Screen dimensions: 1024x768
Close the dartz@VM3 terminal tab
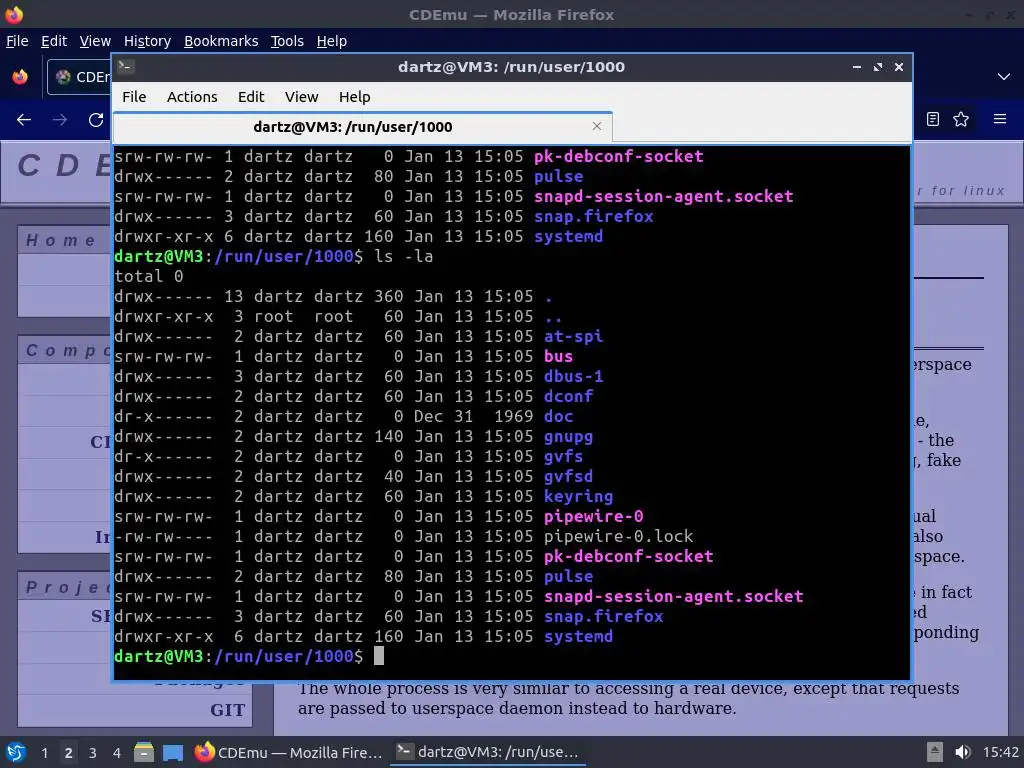click(x=596, y=126)
